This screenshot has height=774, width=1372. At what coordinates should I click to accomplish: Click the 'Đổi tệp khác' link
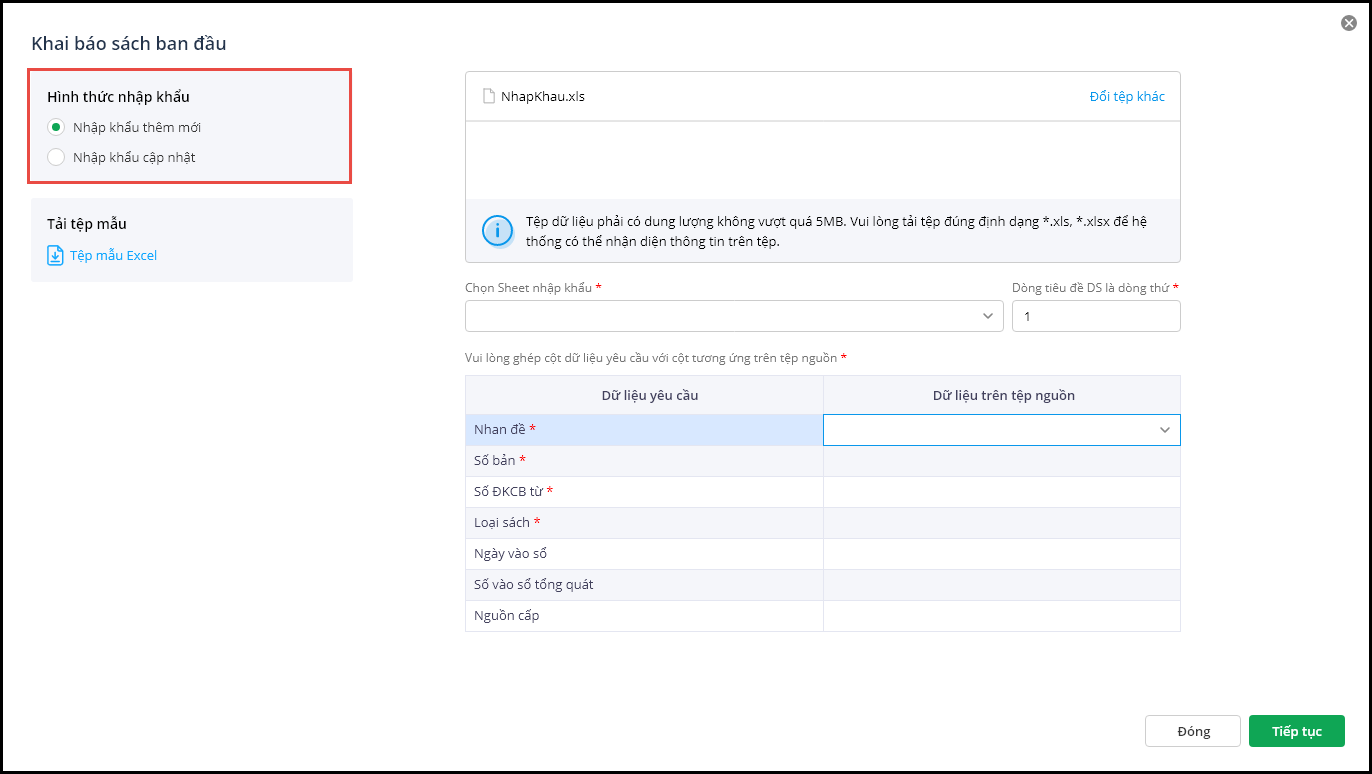coord(1127,97)
